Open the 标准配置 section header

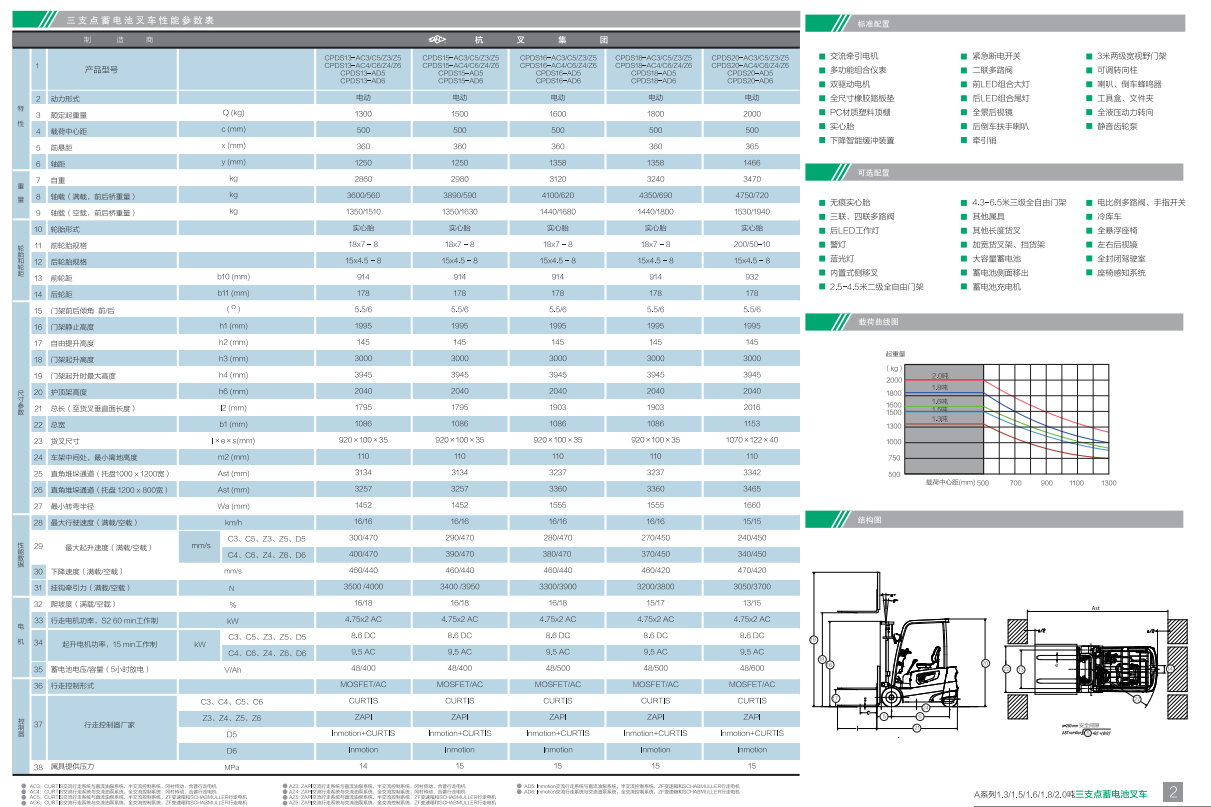pyautogui.click(x=873, y=22)
